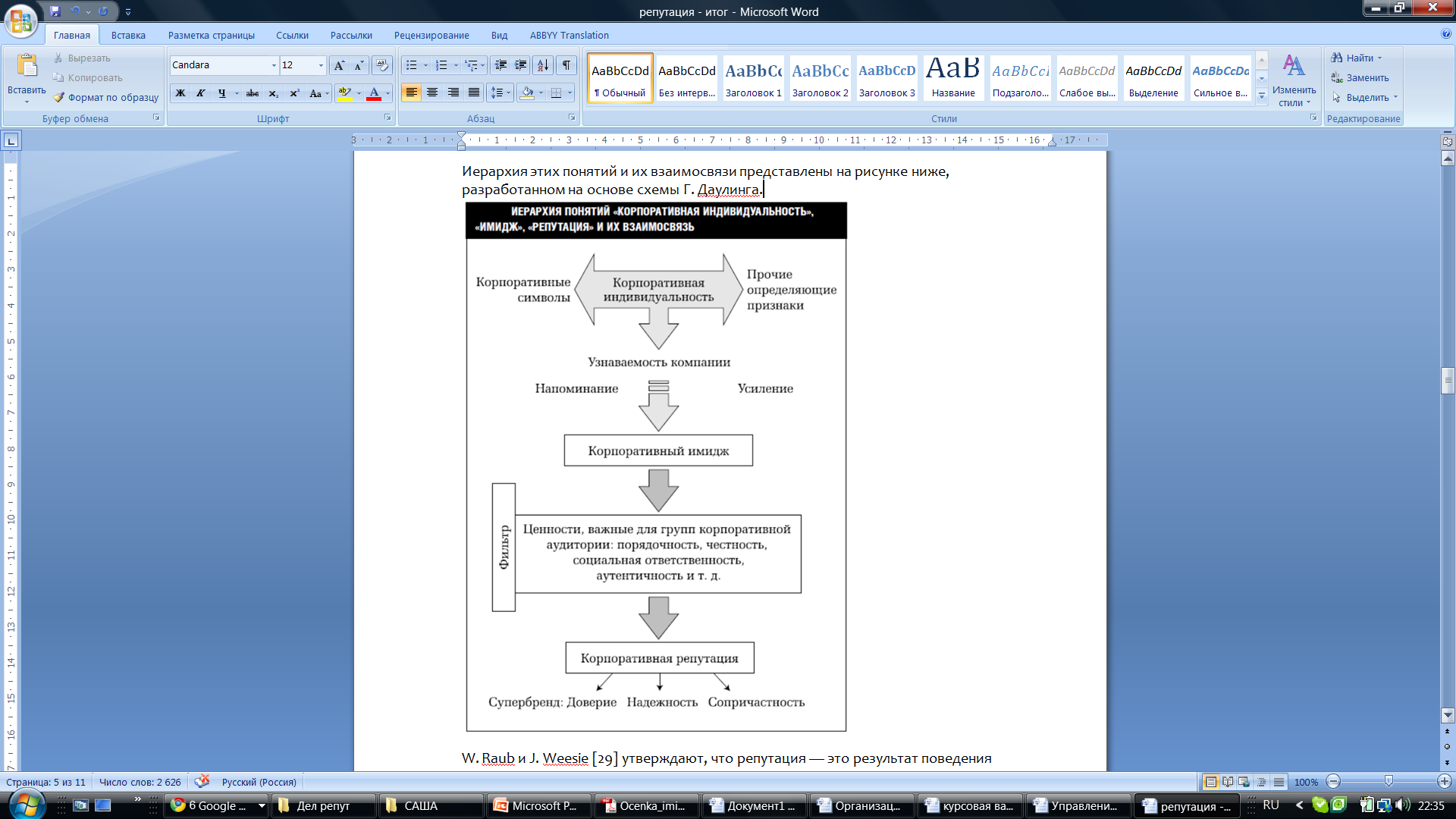Open the Change Case (Aa) dropdown
Viewport: 1456px width, 819px height.
coord(319,93)
